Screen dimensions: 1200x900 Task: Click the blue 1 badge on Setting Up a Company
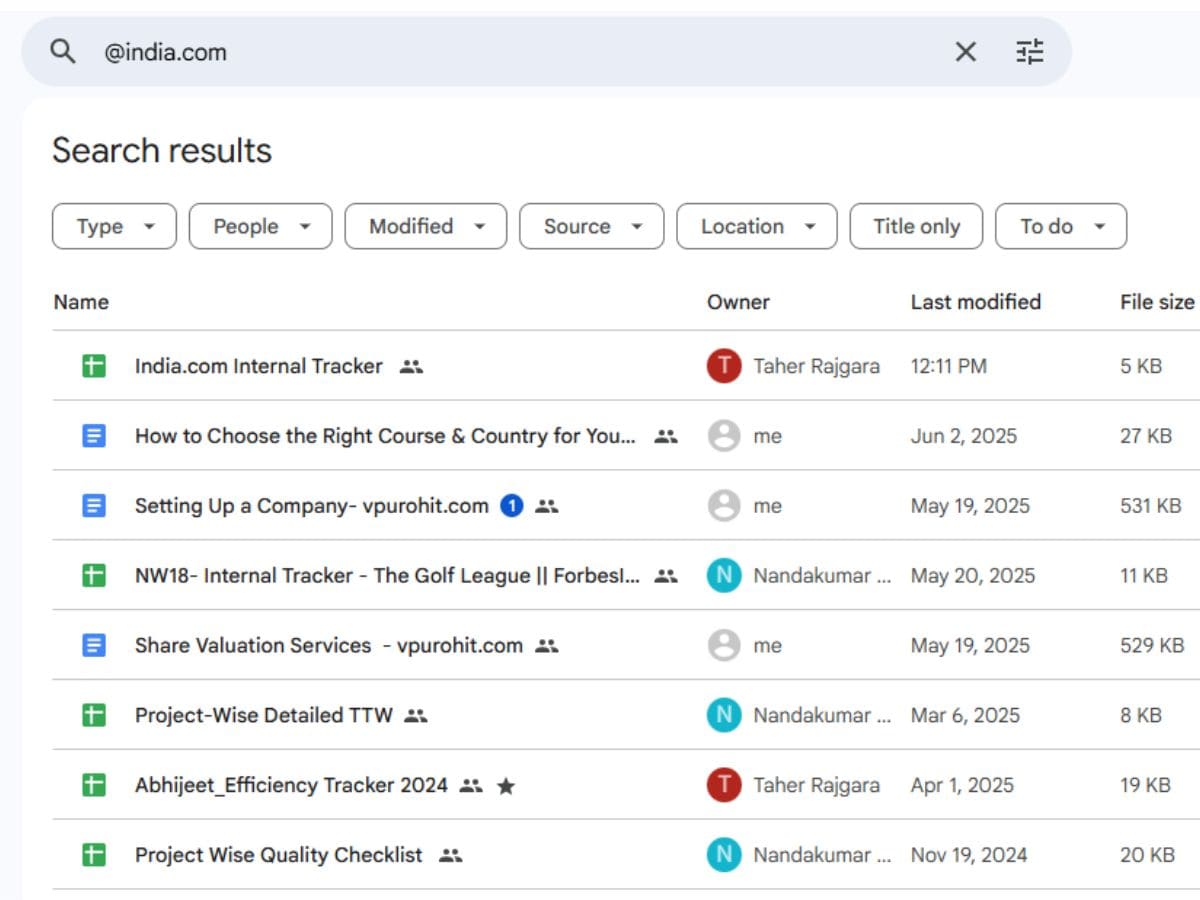512,506
